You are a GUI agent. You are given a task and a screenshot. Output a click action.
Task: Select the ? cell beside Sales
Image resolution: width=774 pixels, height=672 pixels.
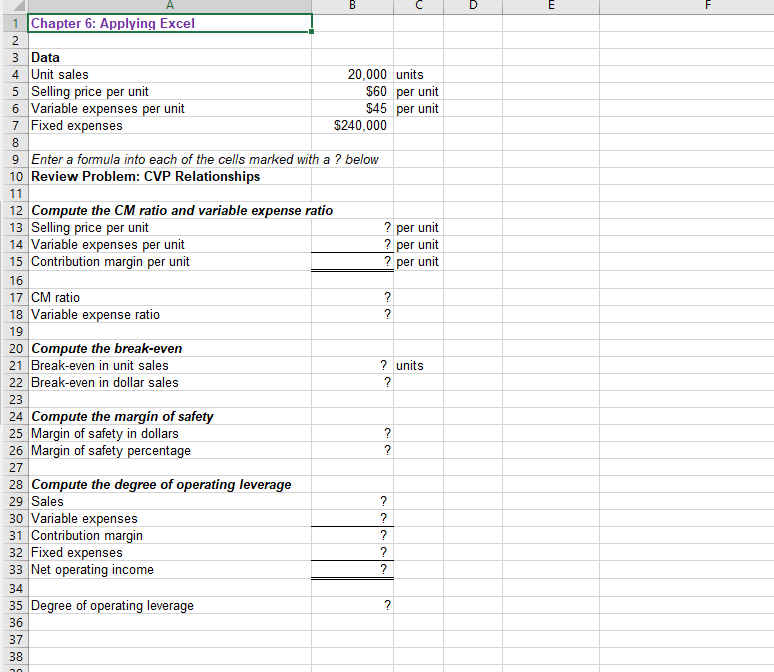352,502
